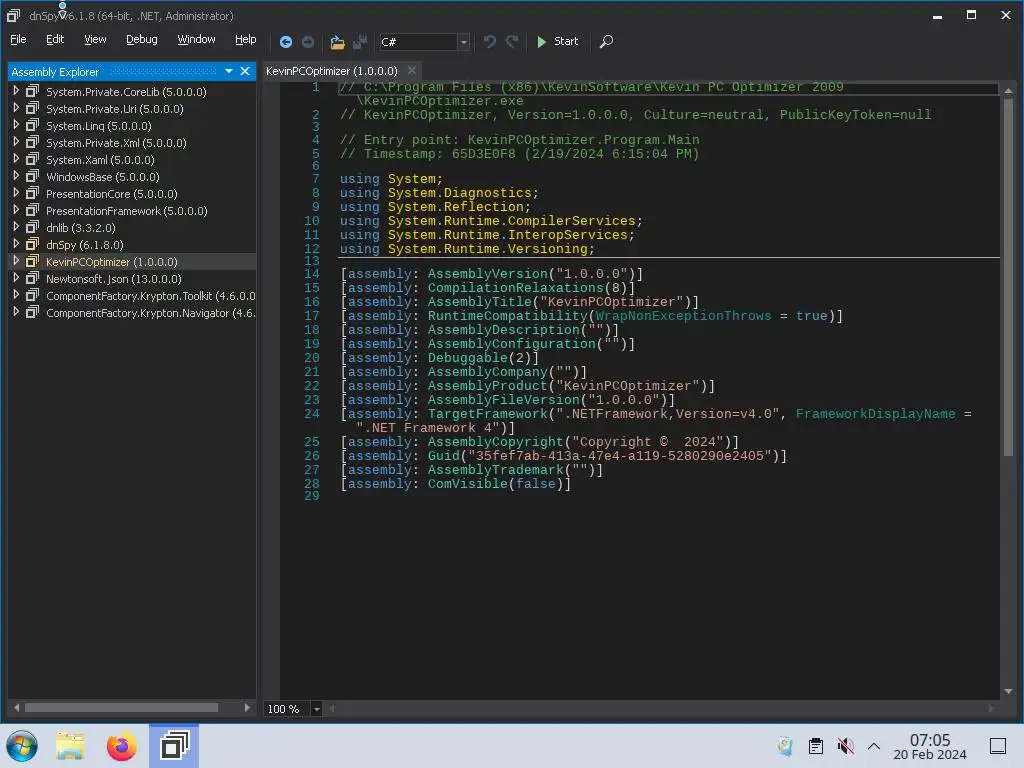Click the Start debug label
Screen dimensions: 1024x768
[566, 41]
